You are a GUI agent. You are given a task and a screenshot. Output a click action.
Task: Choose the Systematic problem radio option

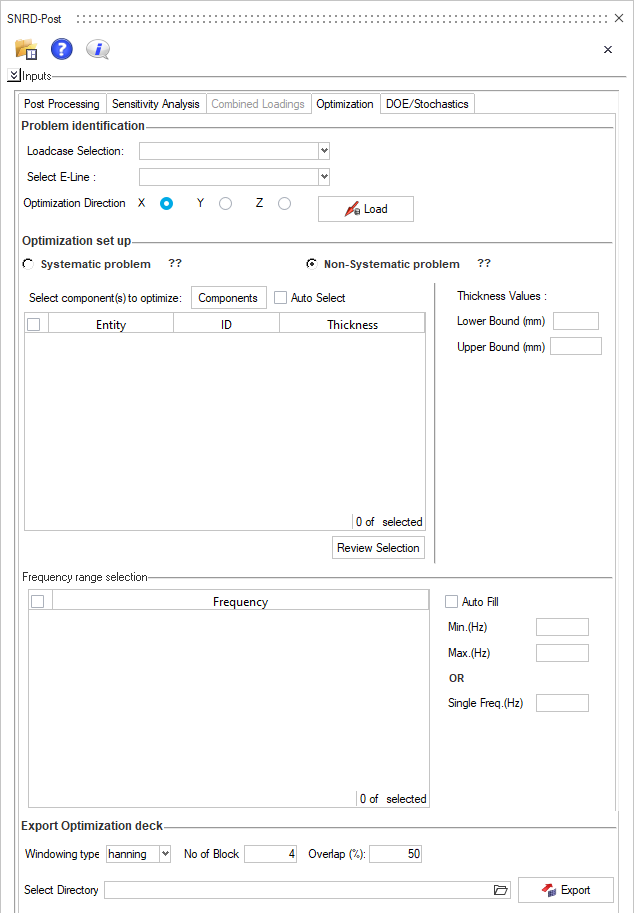pos(28,264)
